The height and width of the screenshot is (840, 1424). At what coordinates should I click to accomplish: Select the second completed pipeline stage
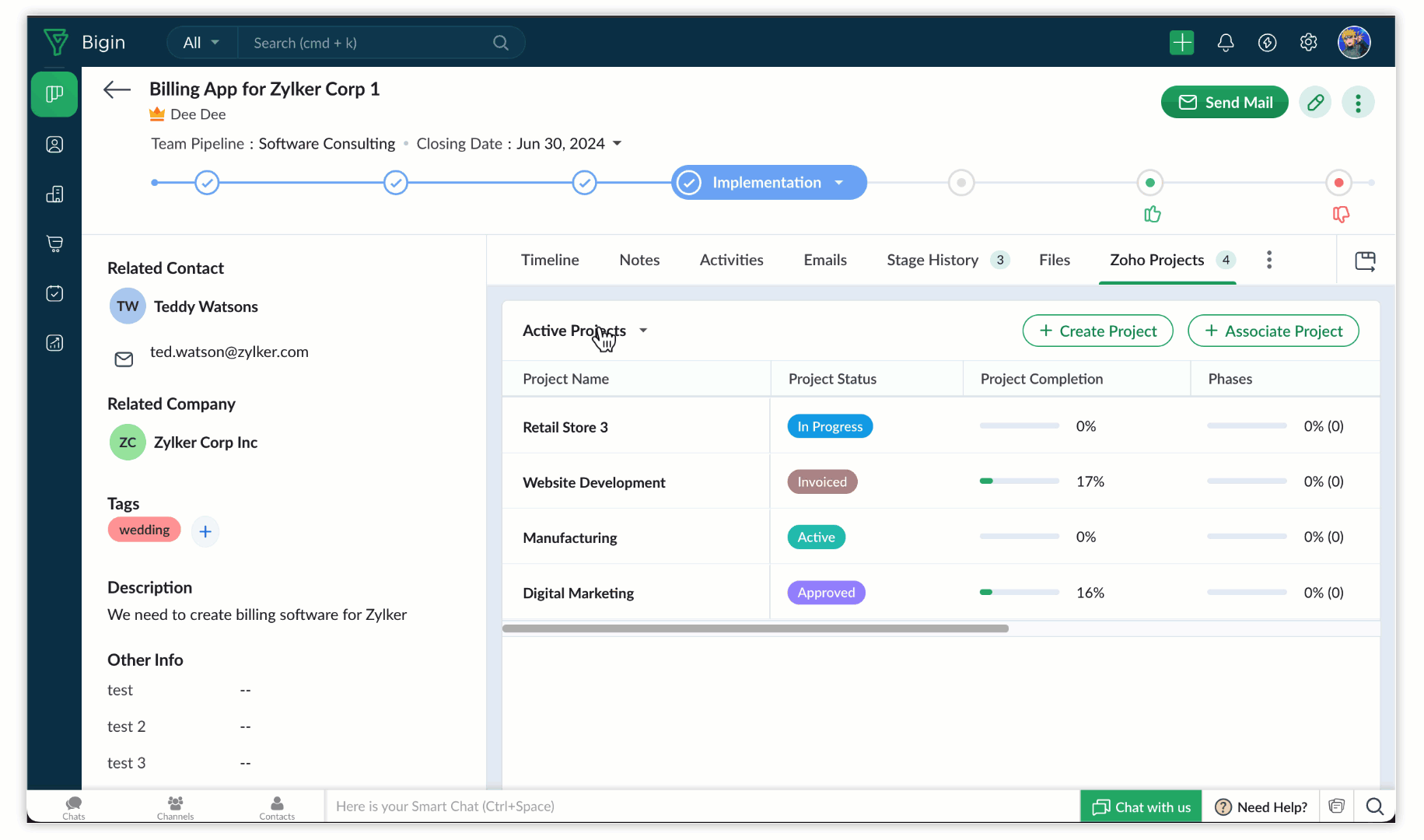[396, 183]
